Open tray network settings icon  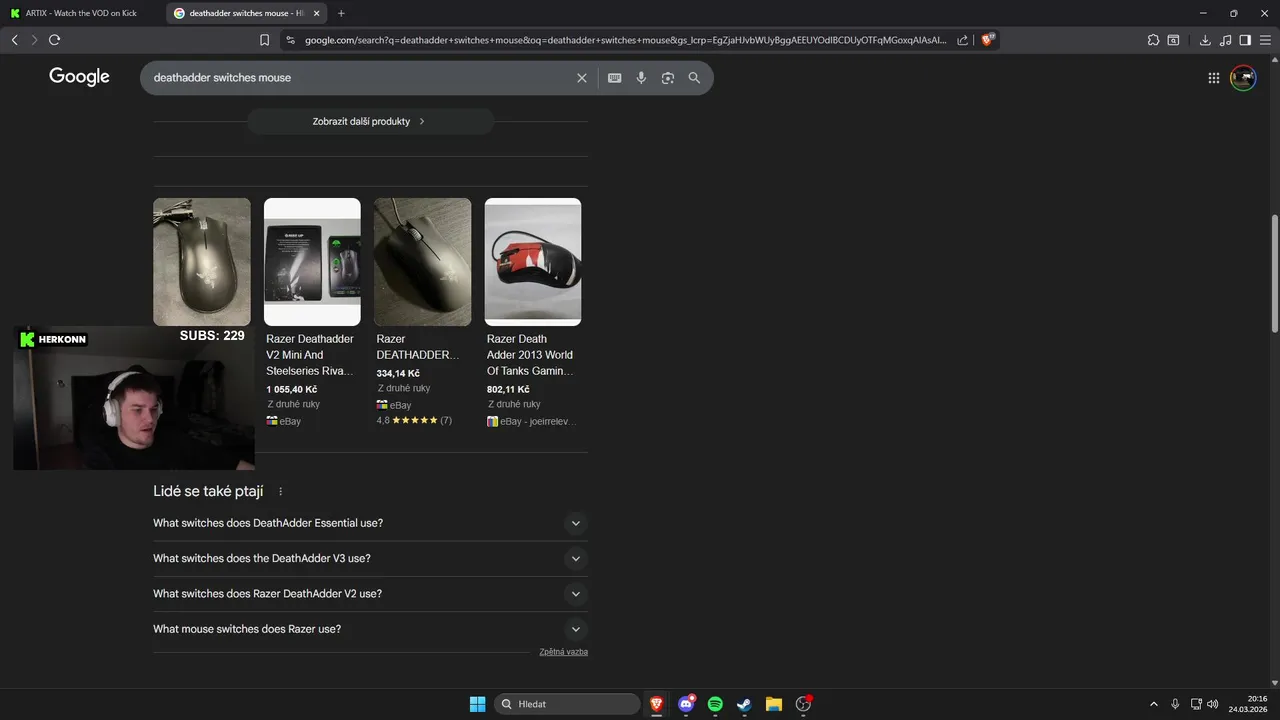(x=1196, y=704)
